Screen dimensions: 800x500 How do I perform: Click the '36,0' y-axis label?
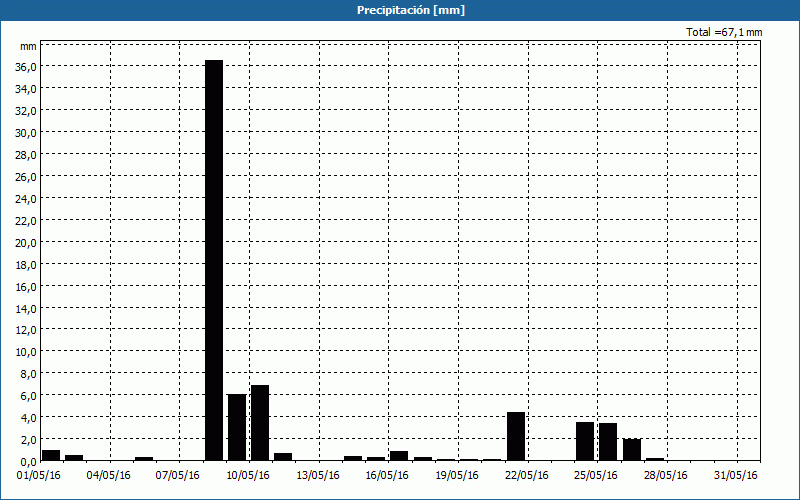[x=26, y=67]
